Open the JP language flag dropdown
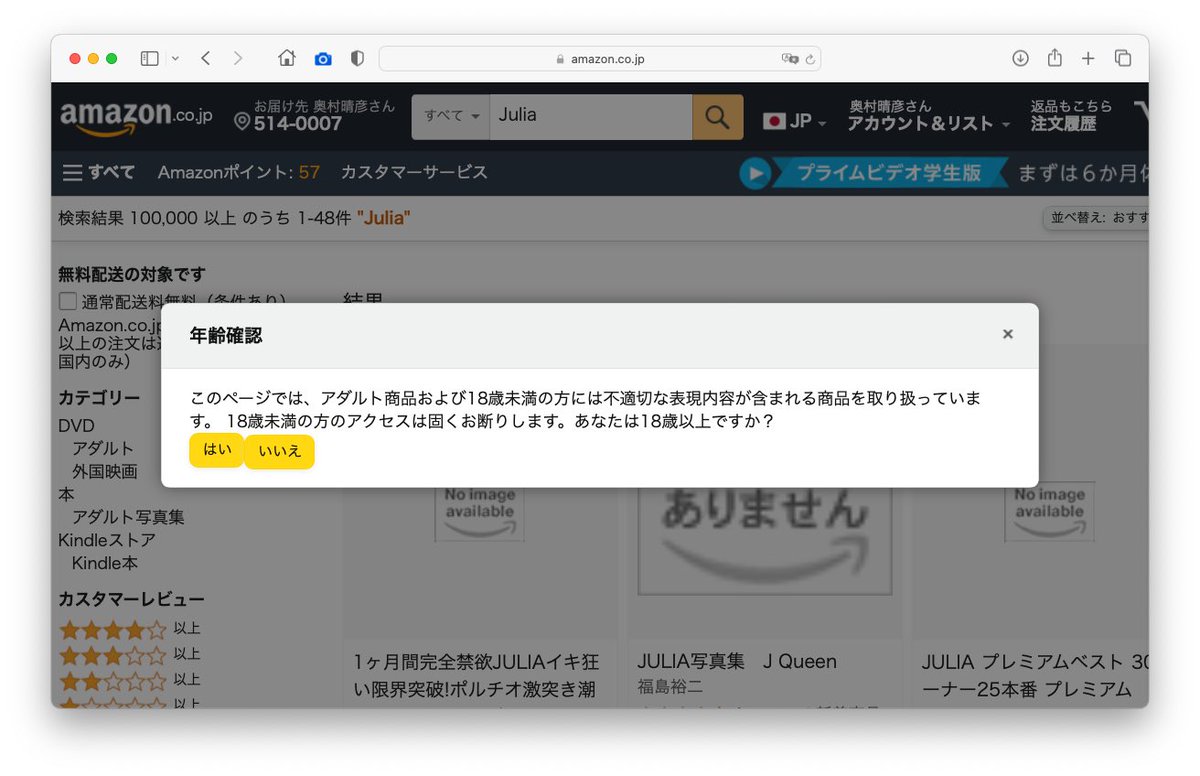The image size is (1200, 776). 795,121
